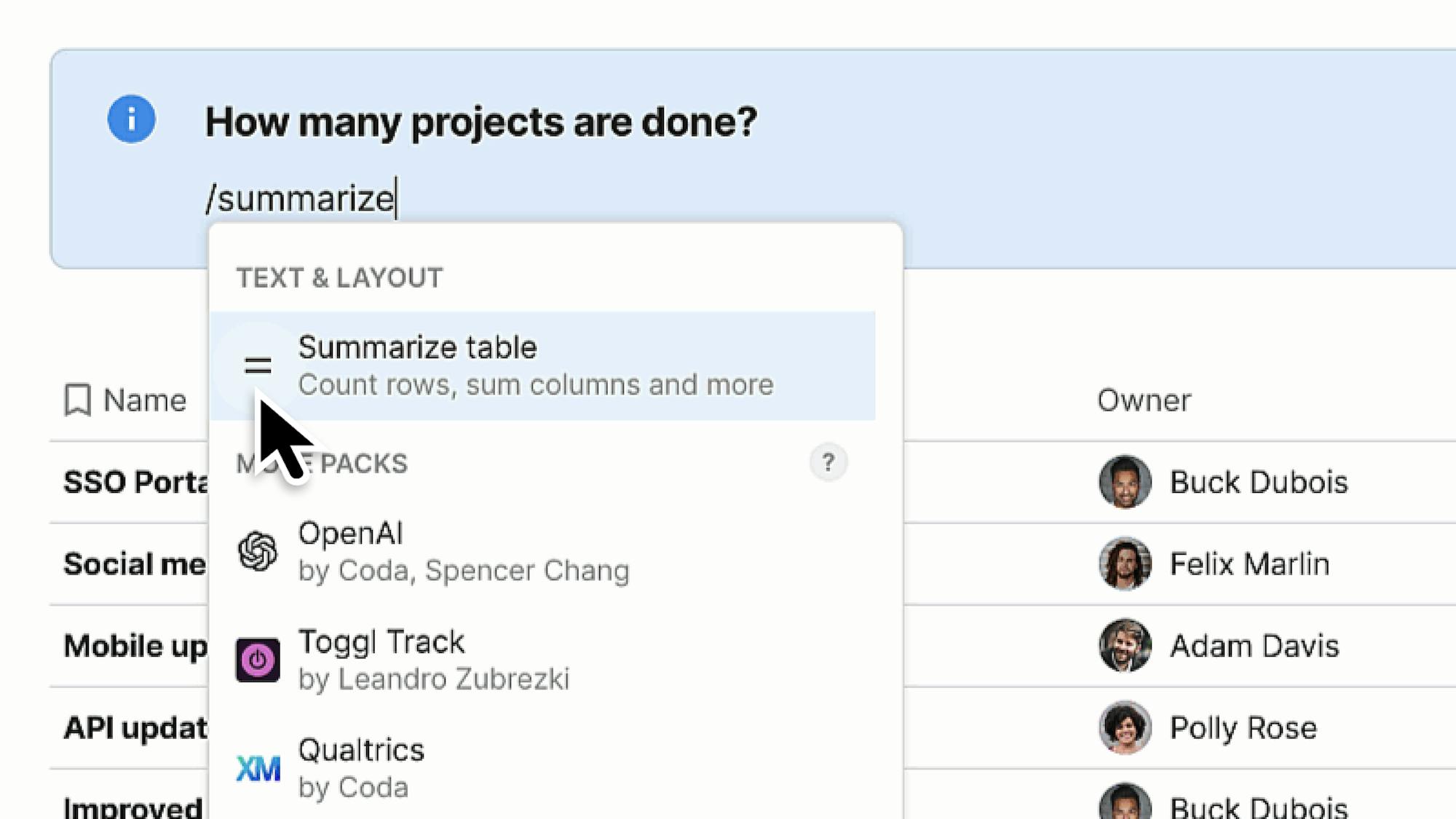The image size is (1456, 819).
Task: Click the Summarize table equals icon
Action: [258, 365]
